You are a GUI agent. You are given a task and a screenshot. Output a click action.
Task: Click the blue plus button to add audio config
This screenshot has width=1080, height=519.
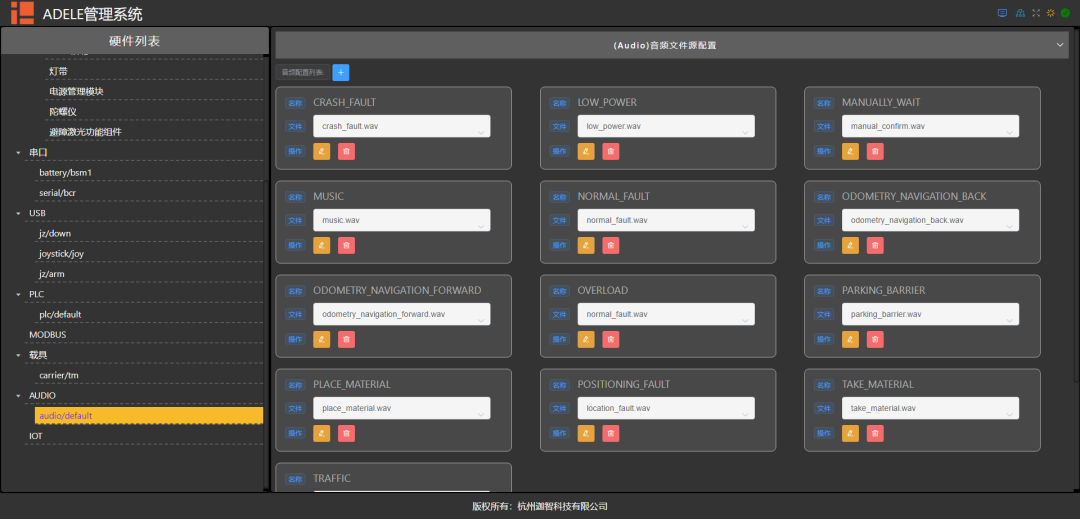coord(340,72)
